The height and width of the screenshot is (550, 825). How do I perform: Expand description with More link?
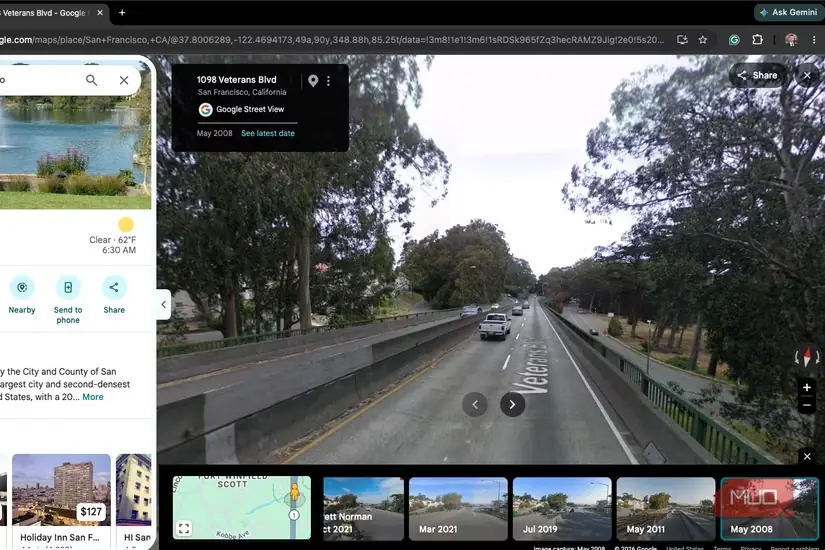pyautogui.click(x=93, y=397)
